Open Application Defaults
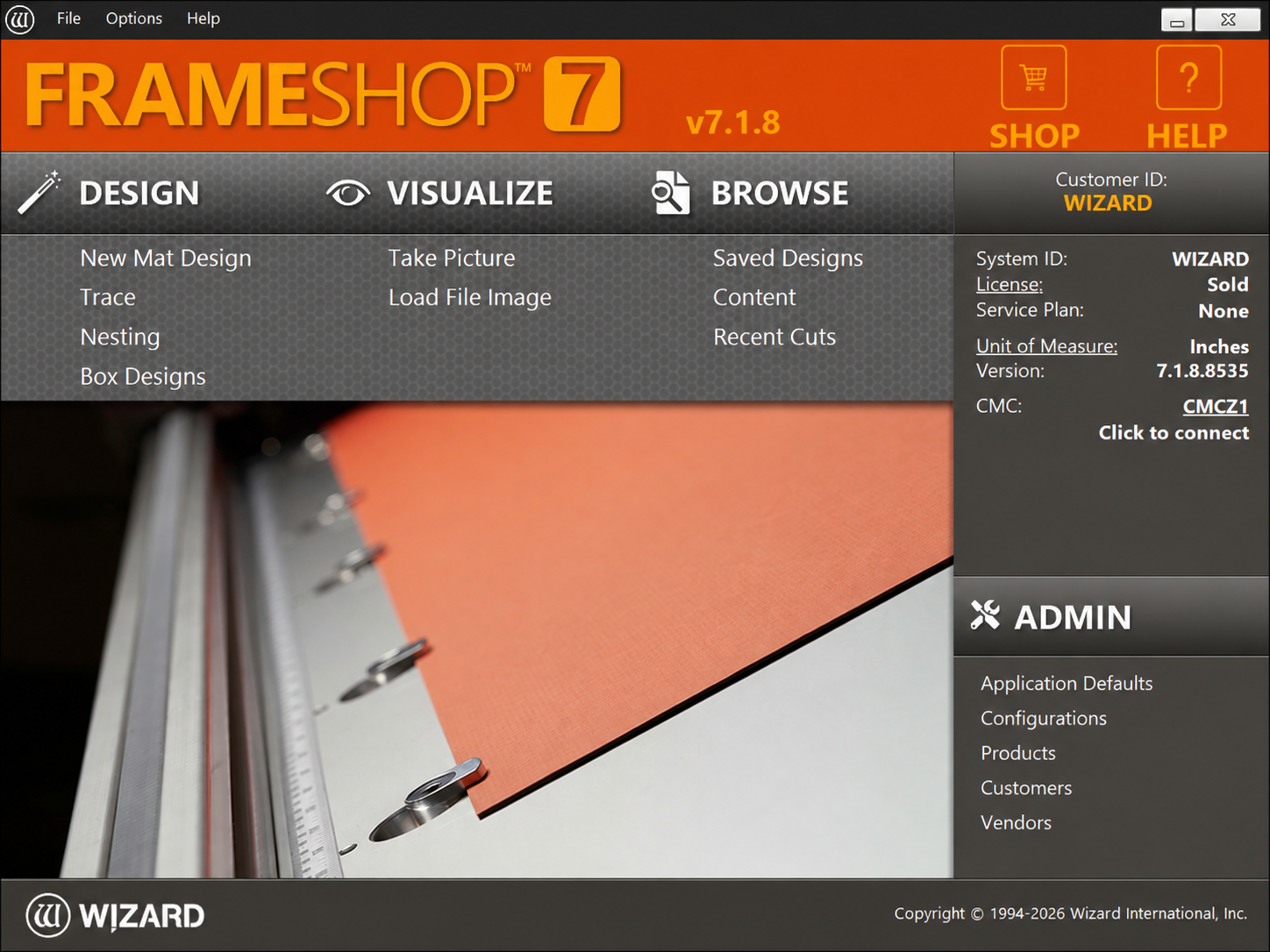The height and width of the screenshot is (952, 1270). tap(1067, 684)
